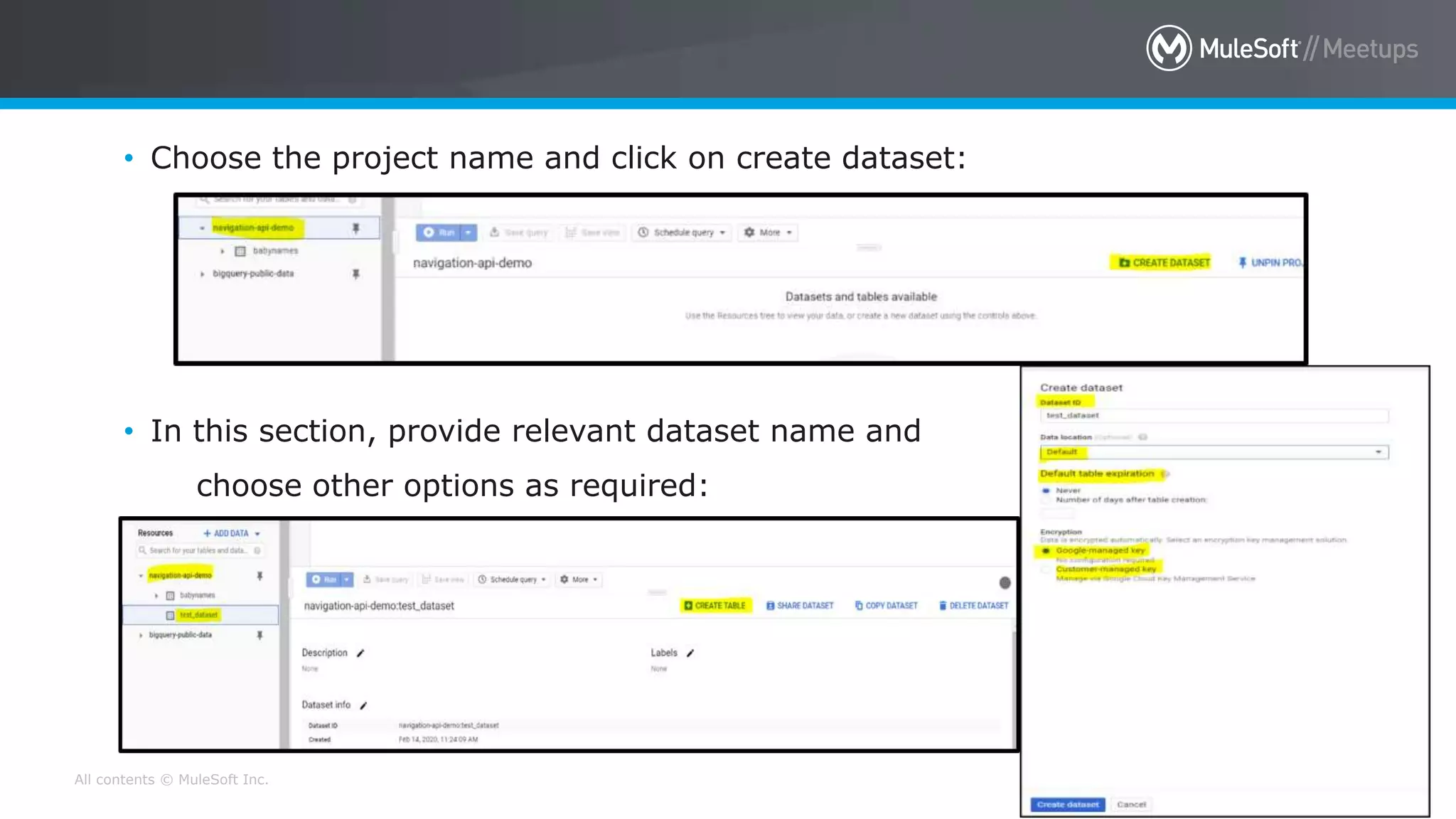Click babynames dataset icon in bottom screenshot
This screenshot has height=819, width=1456.
[x=170, y=596]
